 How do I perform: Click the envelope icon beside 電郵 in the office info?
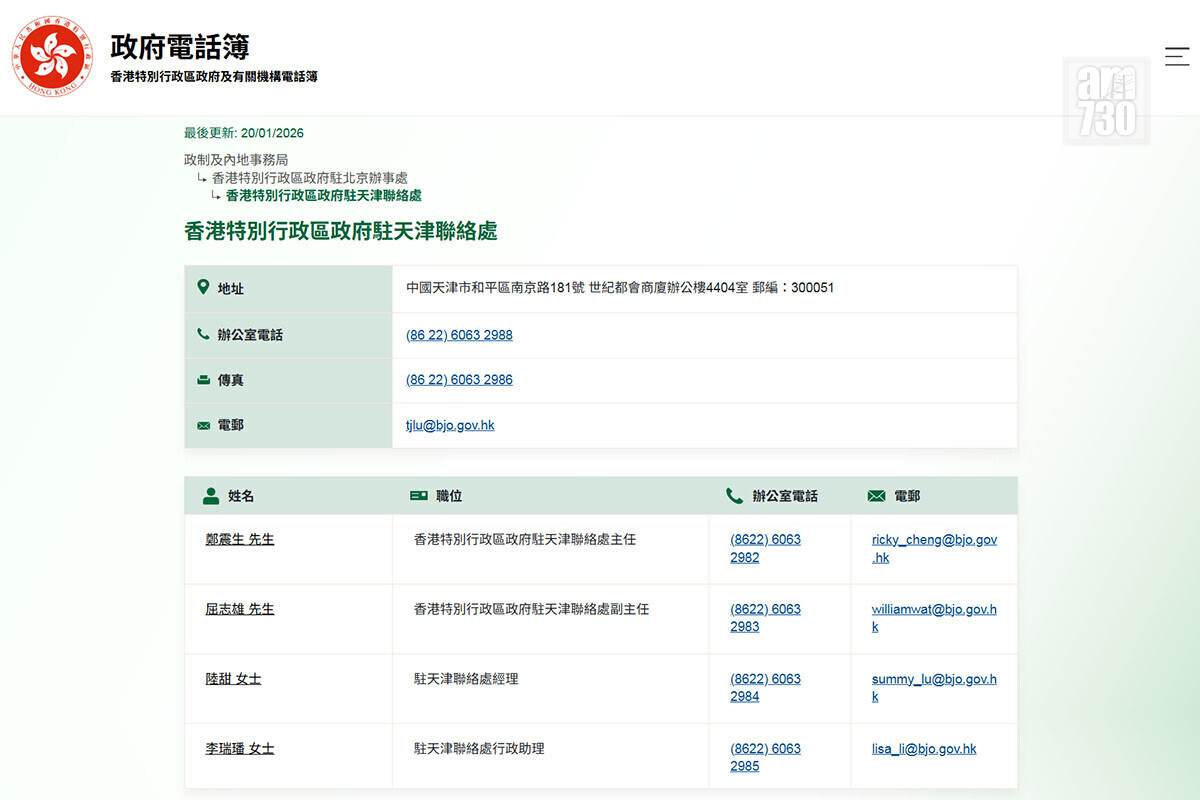point(203,425)
